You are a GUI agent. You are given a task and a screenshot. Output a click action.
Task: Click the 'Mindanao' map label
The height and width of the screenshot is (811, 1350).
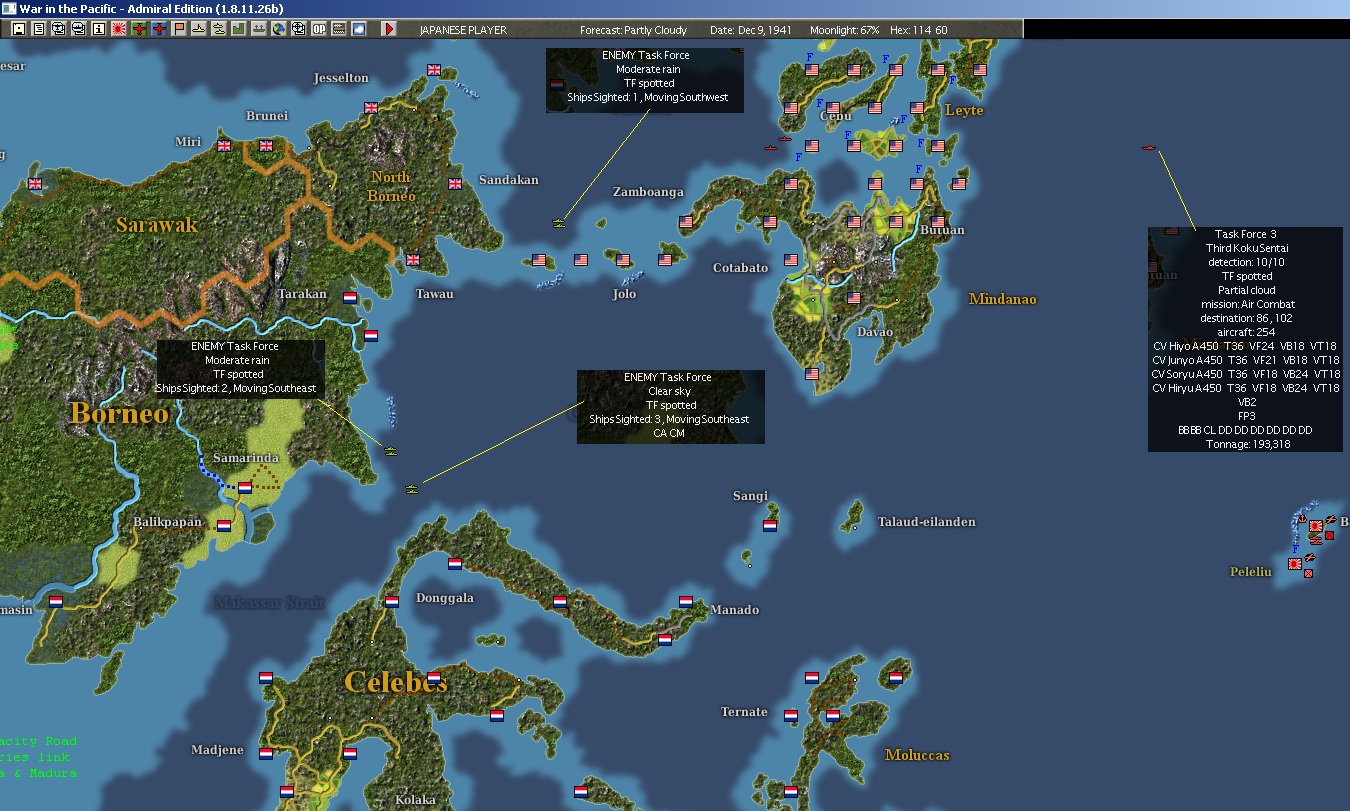tap(1003, 299)
